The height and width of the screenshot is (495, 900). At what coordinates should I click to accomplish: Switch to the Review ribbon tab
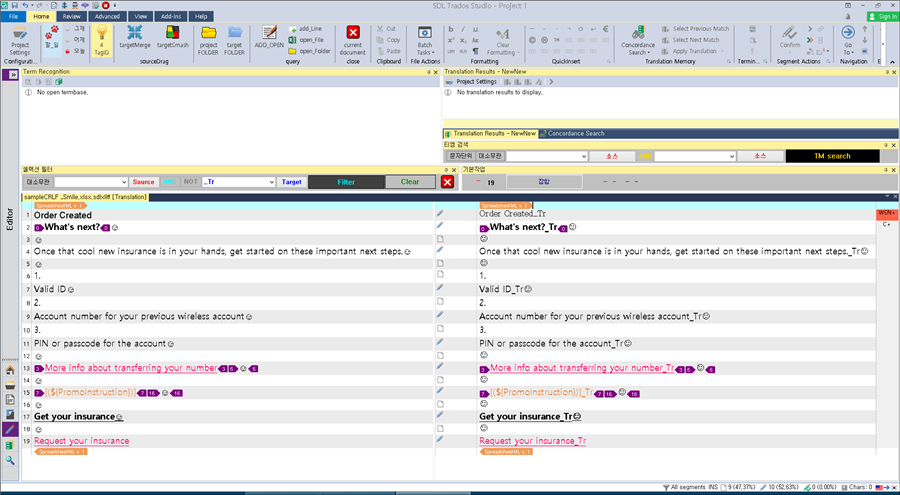[x=72, y=17]
